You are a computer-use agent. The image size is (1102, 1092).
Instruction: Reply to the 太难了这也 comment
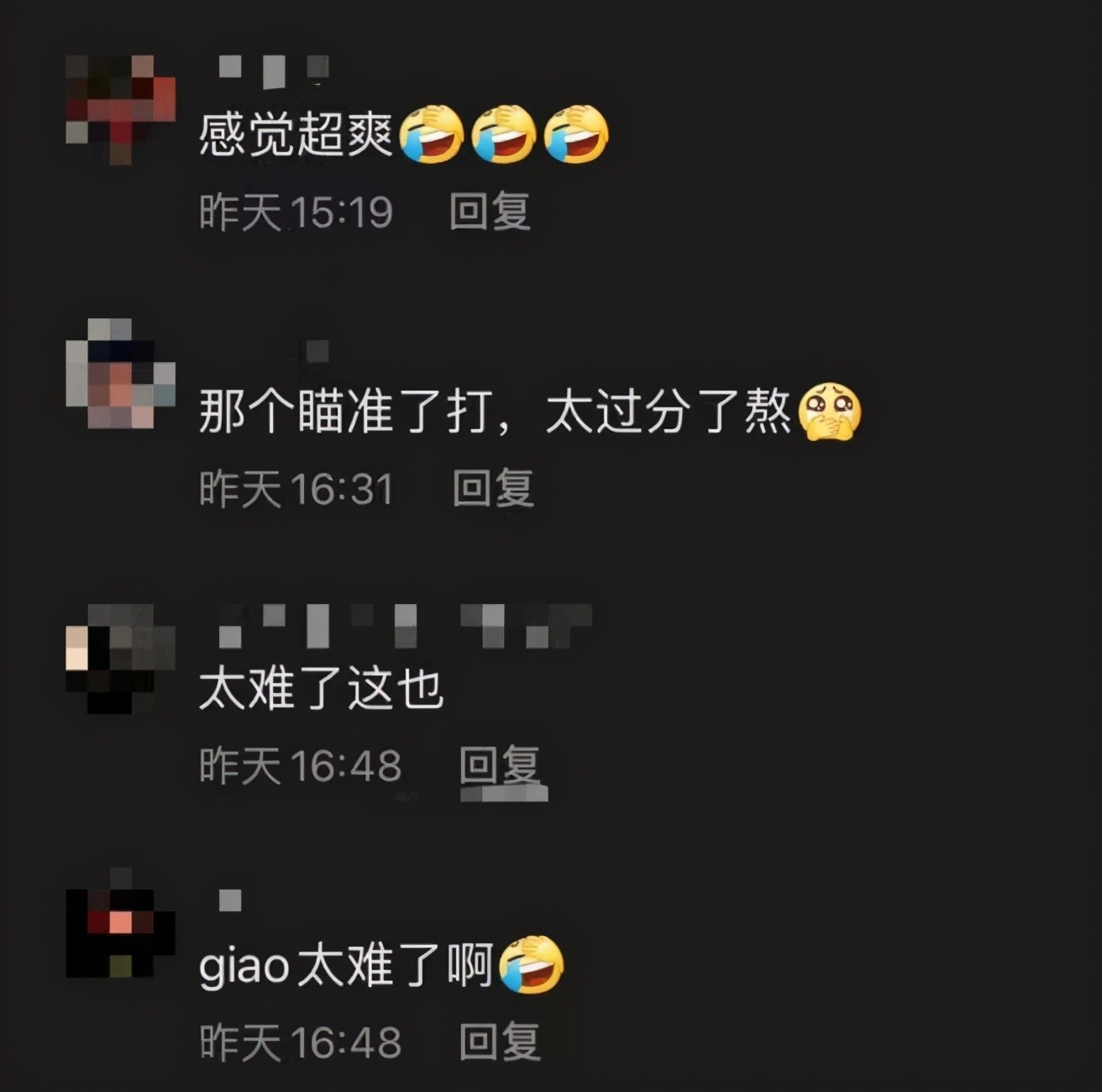tap(500, 765)
